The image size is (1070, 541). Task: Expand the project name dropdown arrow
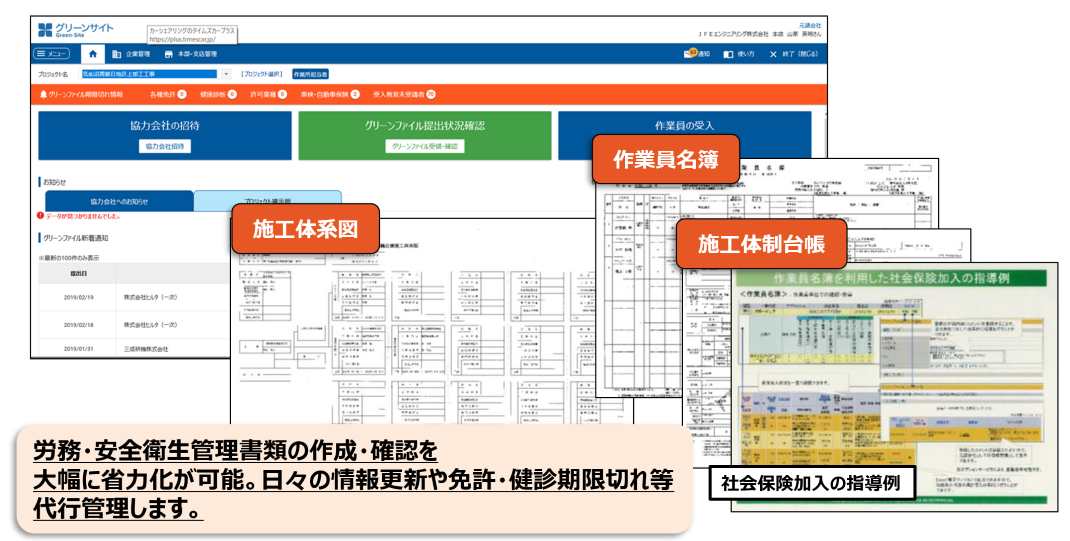click(x=226, y=74)
